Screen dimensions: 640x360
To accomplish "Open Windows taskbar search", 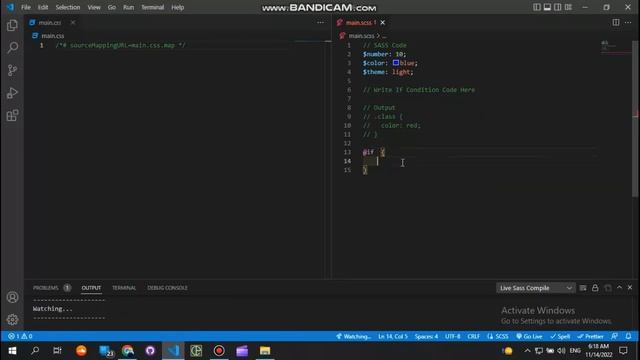I will coord(35,351).
